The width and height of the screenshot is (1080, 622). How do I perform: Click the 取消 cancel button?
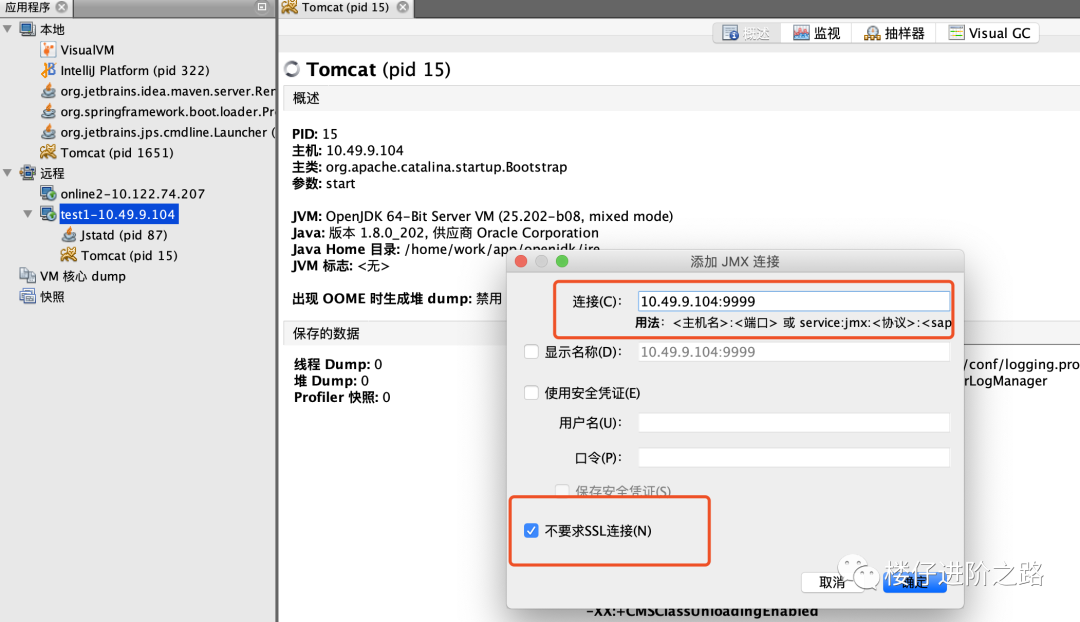[832, 582]
